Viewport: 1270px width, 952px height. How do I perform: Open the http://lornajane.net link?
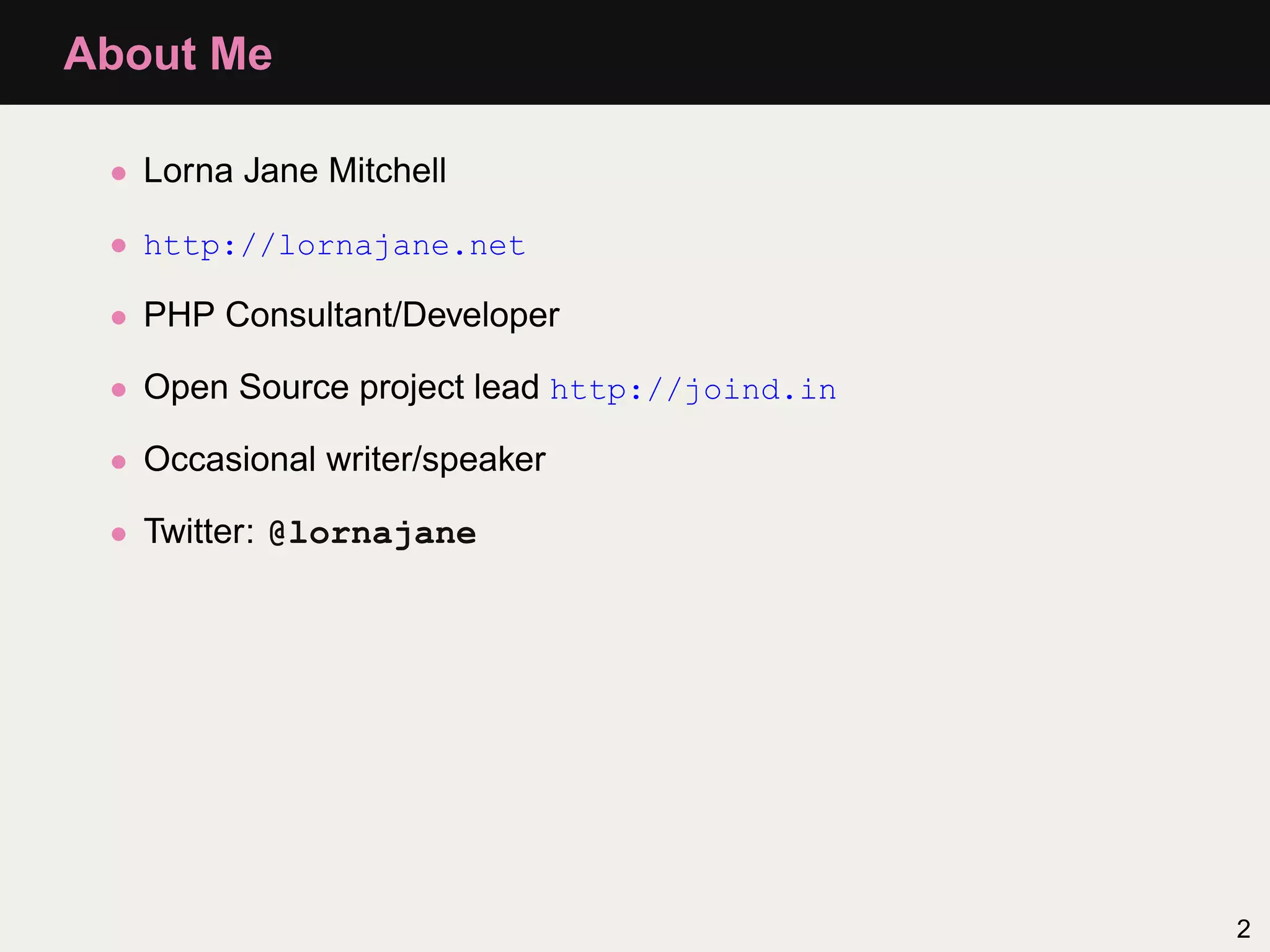pyautogui.click(x=334, y=246)
